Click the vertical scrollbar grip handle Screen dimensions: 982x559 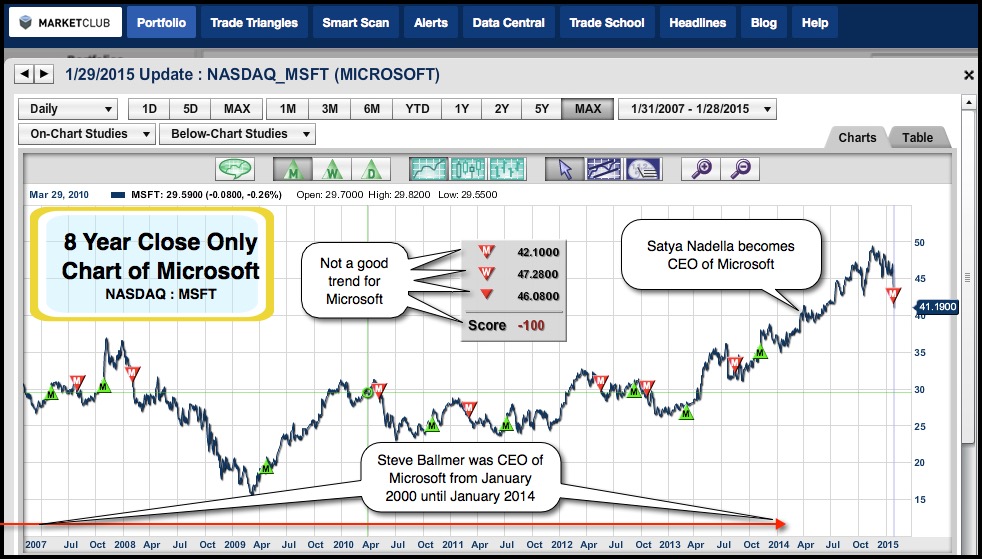[x=968, y=277]
